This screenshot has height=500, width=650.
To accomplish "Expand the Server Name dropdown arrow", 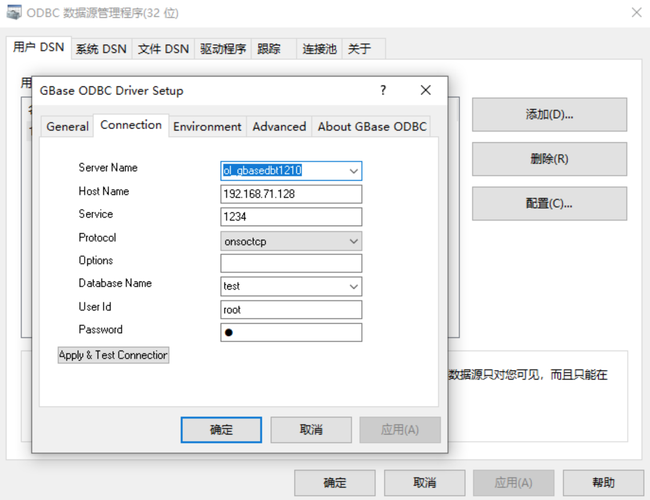I will pyautogui.click(x=354, y=171).
